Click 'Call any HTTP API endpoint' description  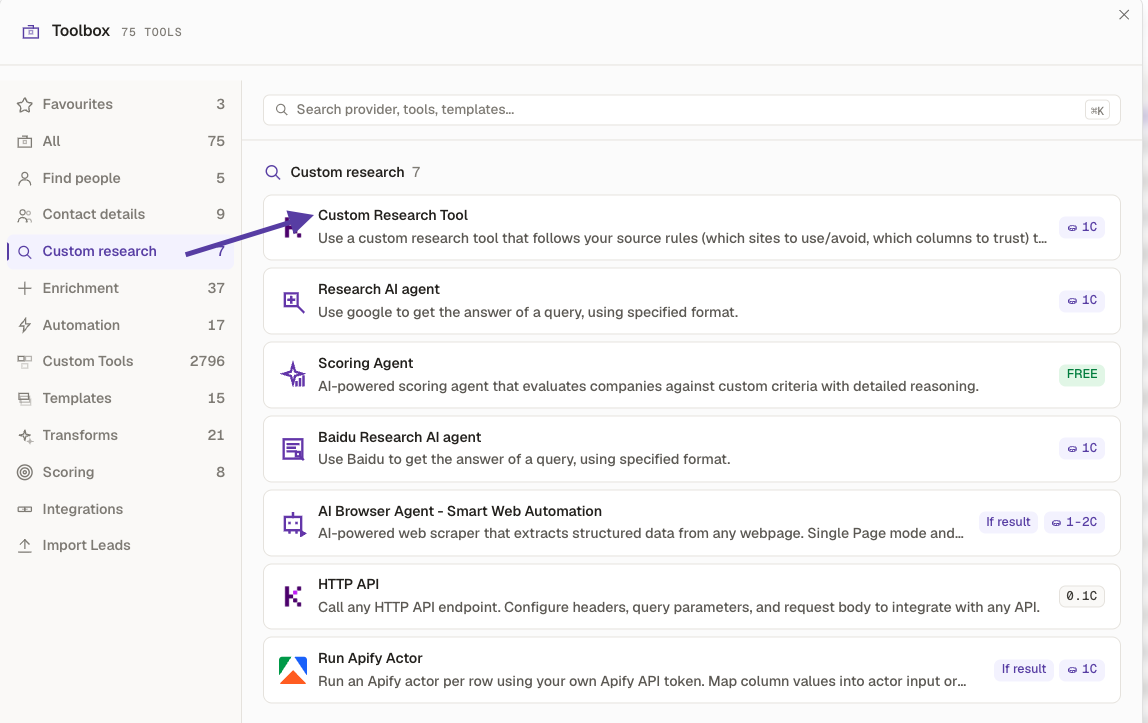coord(679,607)
